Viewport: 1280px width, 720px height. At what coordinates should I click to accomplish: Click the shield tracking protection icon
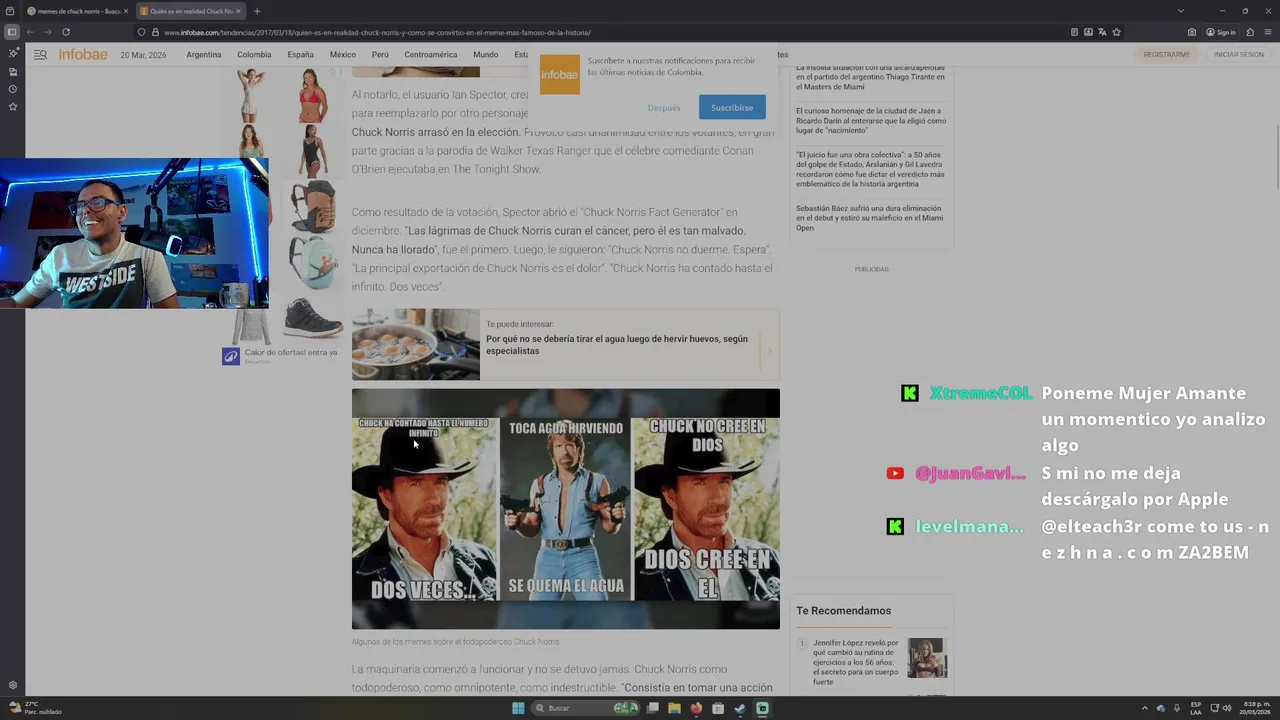[141, 32]
